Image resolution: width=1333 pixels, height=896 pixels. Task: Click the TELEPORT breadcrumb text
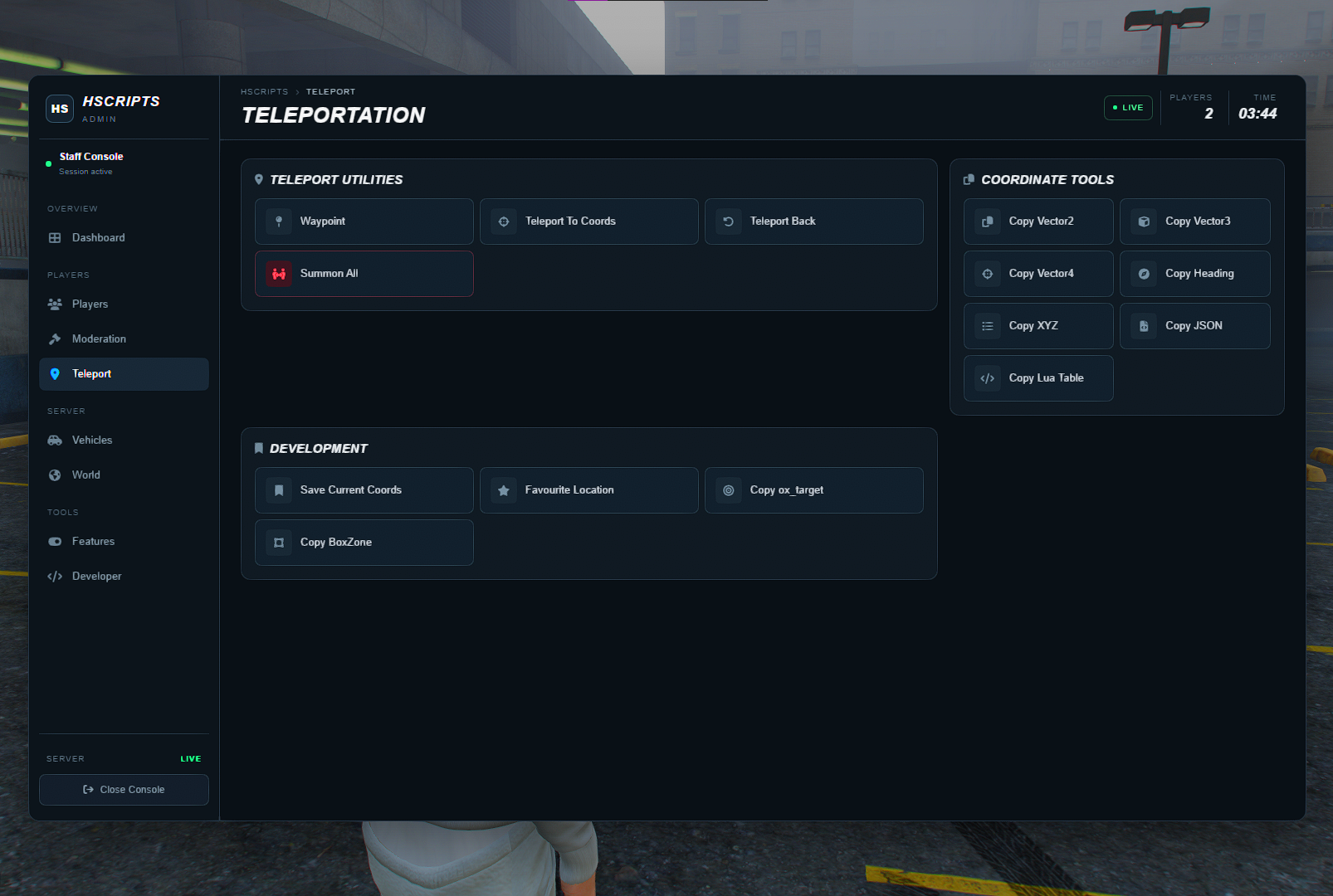tap(330, 92)
